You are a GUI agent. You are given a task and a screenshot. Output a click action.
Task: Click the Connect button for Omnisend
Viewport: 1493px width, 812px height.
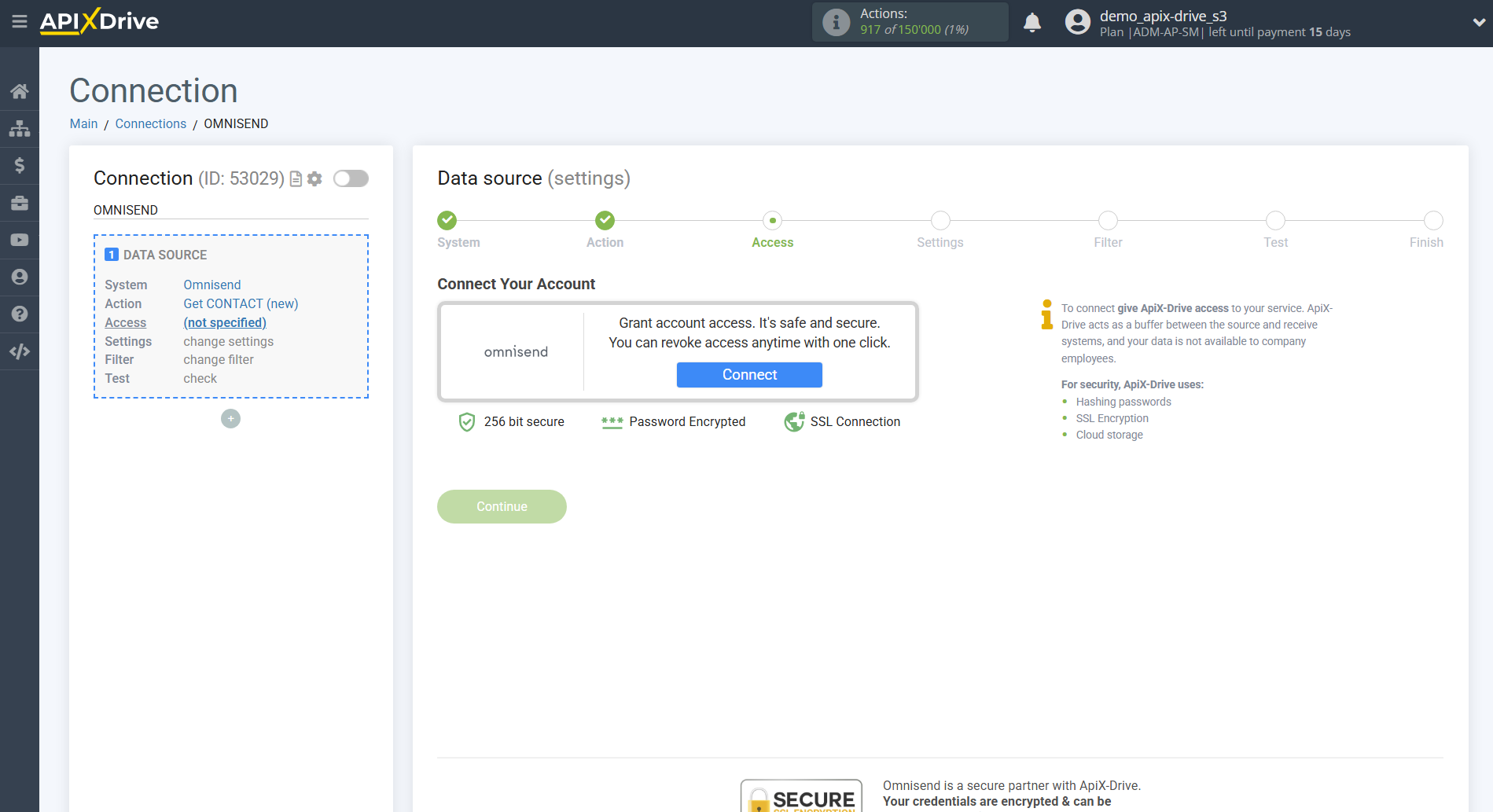click(x=748, y=375)
